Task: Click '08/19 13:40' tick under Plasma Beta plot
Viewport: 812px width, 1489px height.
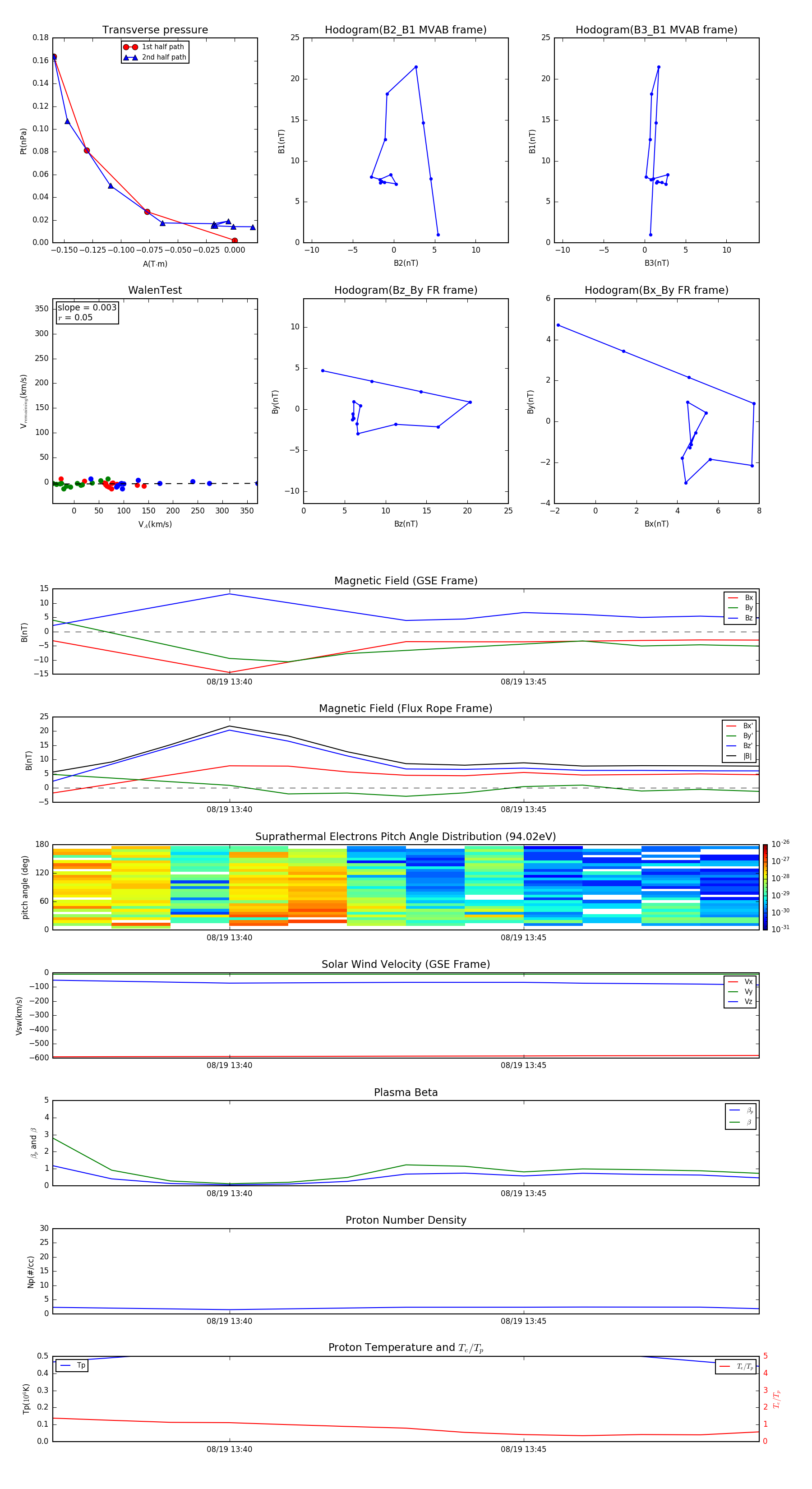Action: click(x=230, y=1193)
